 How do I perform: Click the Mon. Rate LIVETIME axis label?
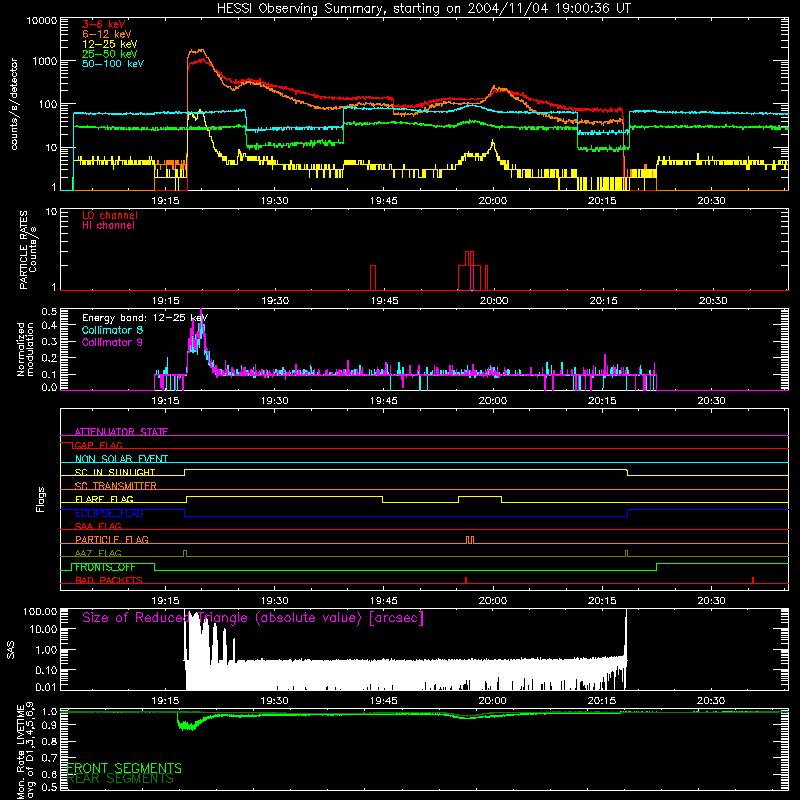[x=26, y=752]
